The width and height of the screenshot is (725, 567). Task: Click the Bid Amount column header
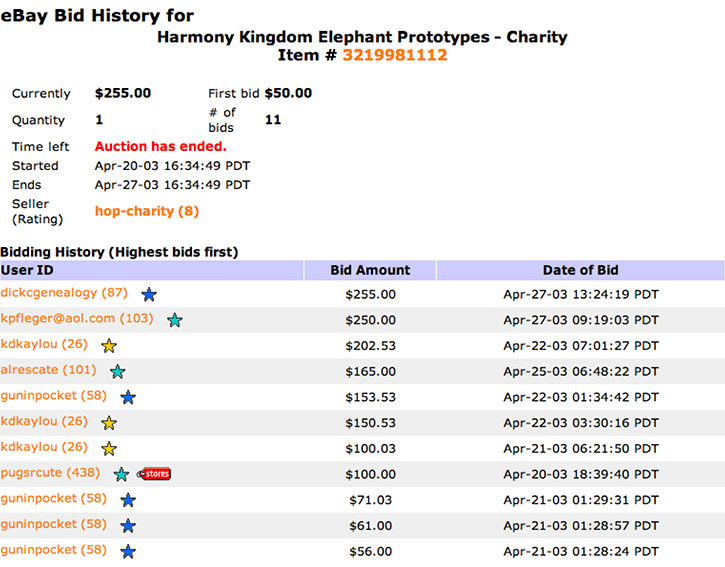(370, 270)
